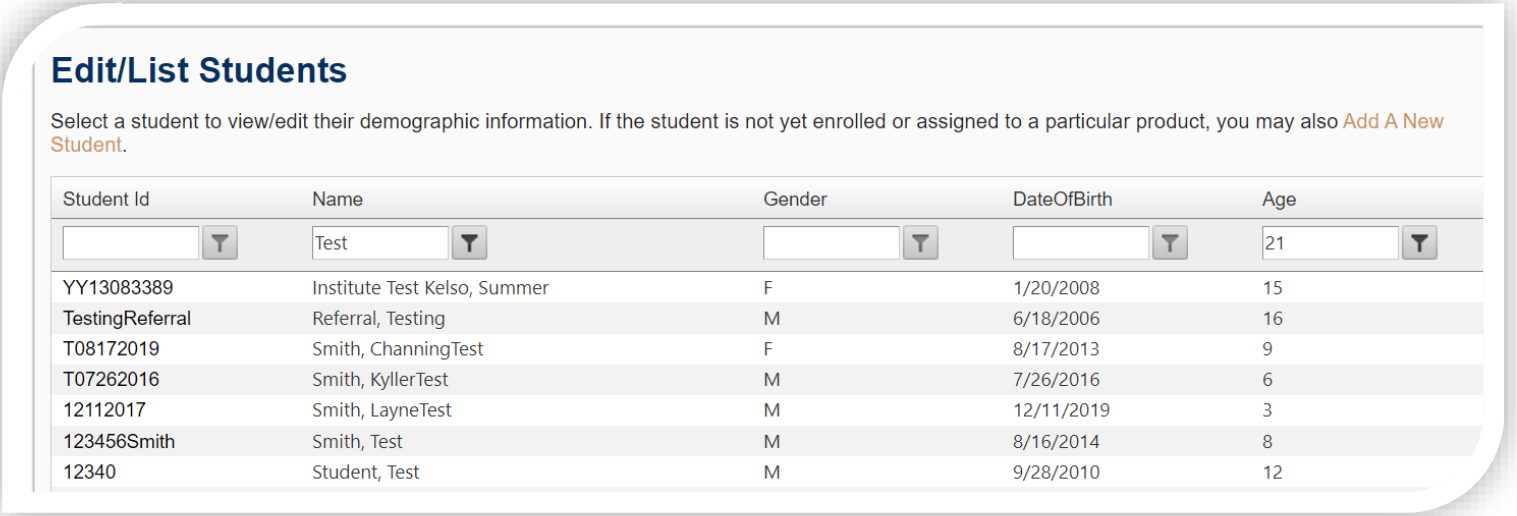Click the Age column header
The width and height of the screenshot is (1517, 516).
(x=1279, y=199)
